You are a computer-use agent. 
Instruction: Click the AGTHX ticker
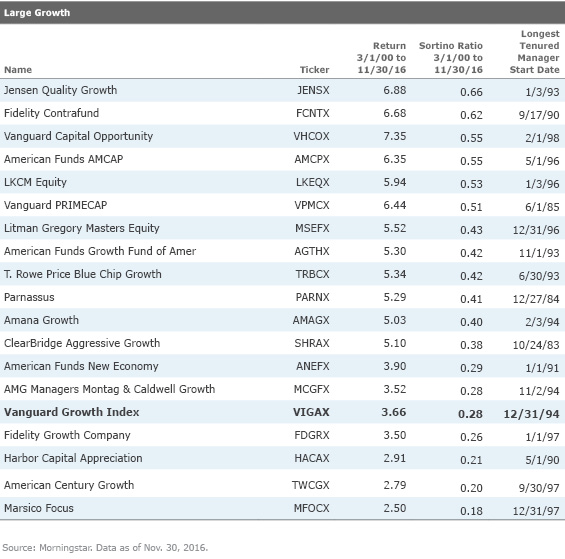click(x=312, y=251)
